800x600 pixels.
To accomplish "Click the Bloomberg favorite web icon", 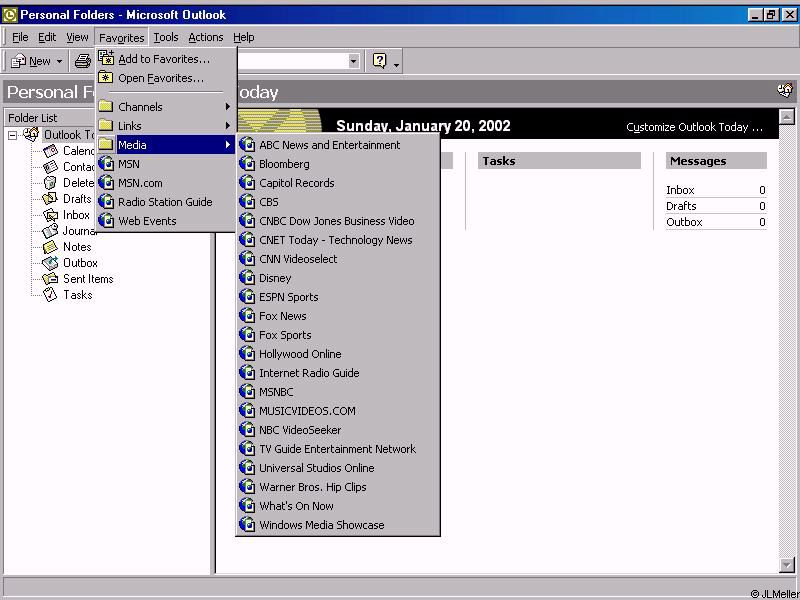I will (247, 163).
